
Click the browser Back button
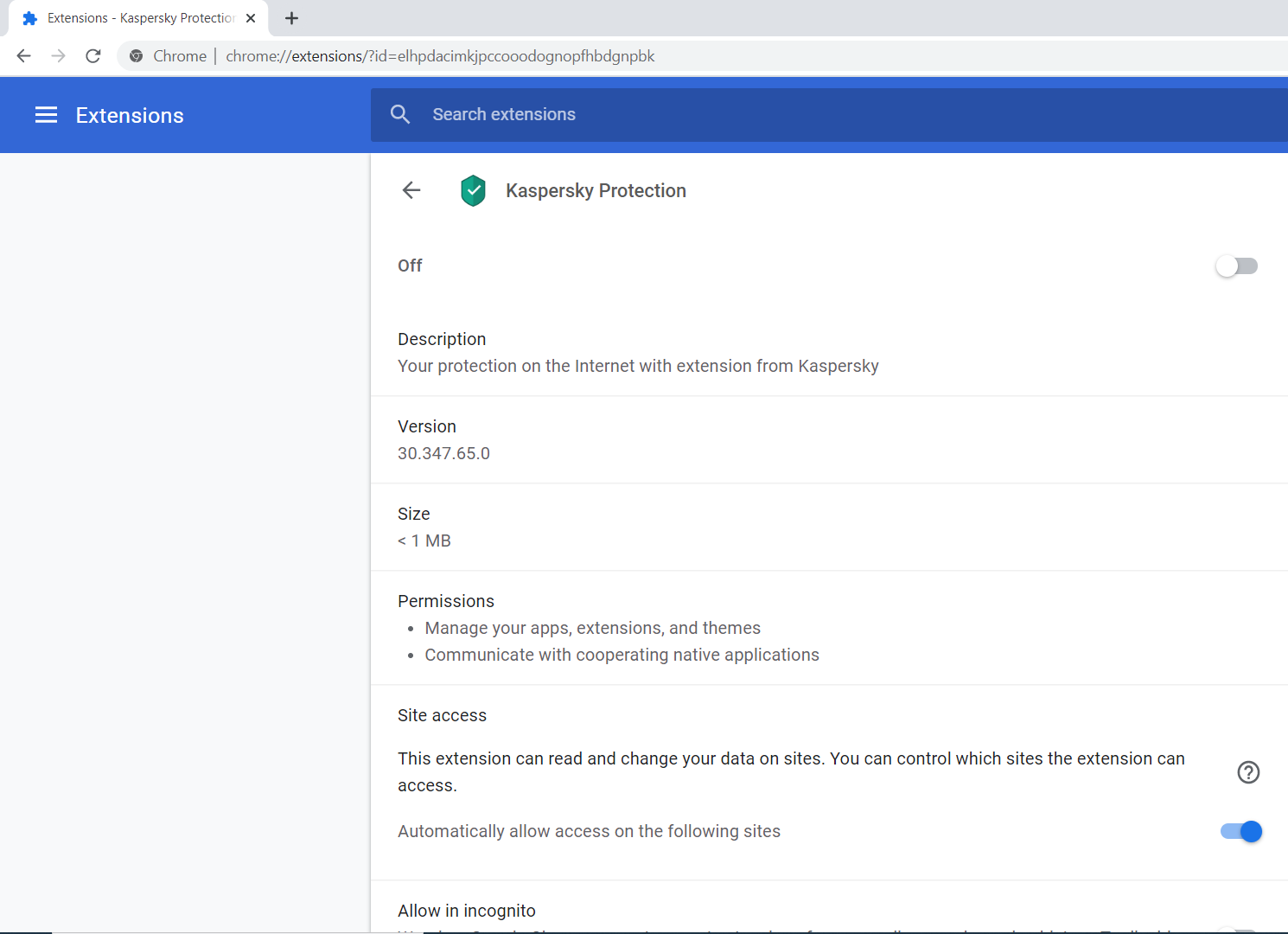pos(24,56)
